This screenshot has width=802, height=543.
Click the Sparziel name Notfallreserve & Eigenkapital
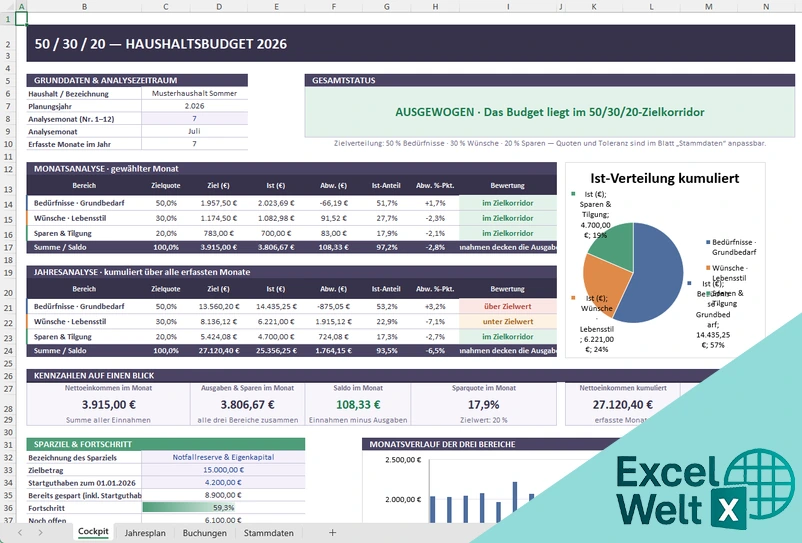click(x=223, y=457)
